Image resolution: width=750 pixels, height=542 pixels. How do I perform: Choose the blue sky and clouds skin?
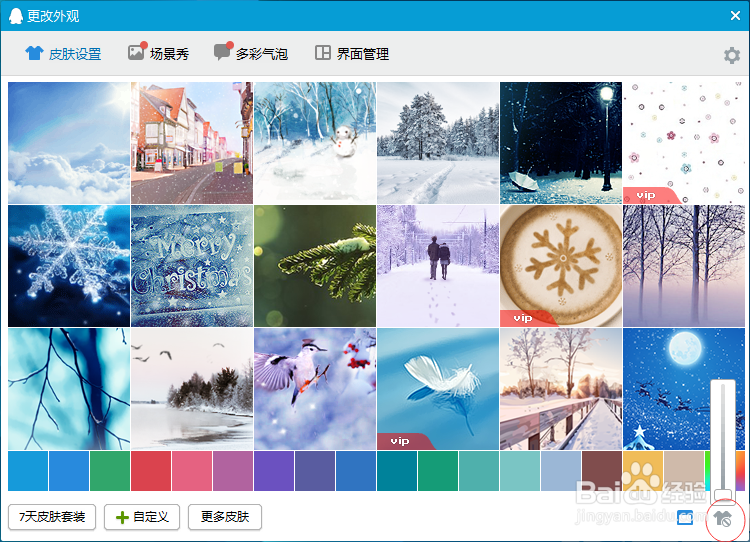click(69, 143)
